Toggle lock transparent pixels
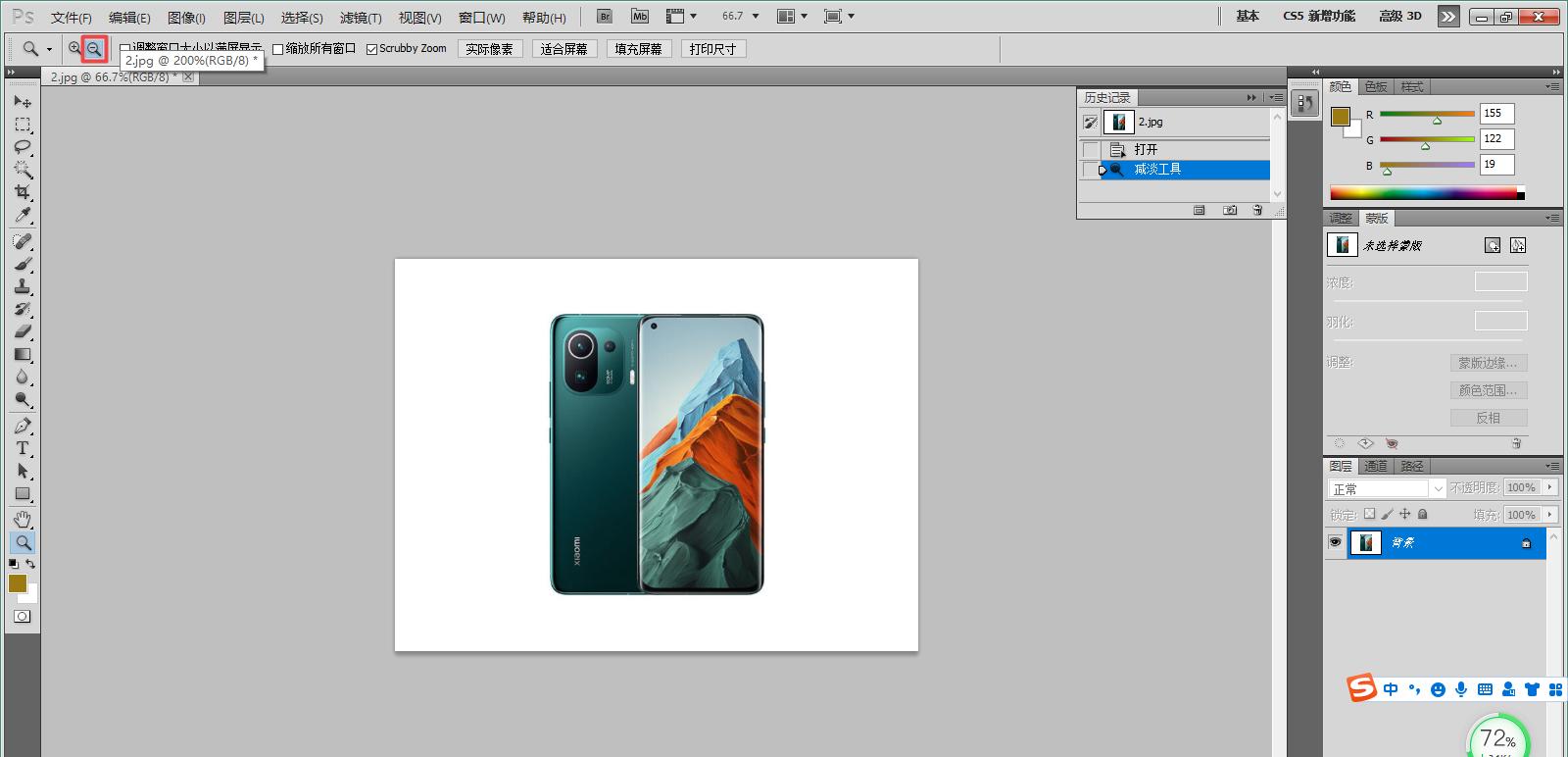1568x757 pixels. click(x=1370, y=514)
